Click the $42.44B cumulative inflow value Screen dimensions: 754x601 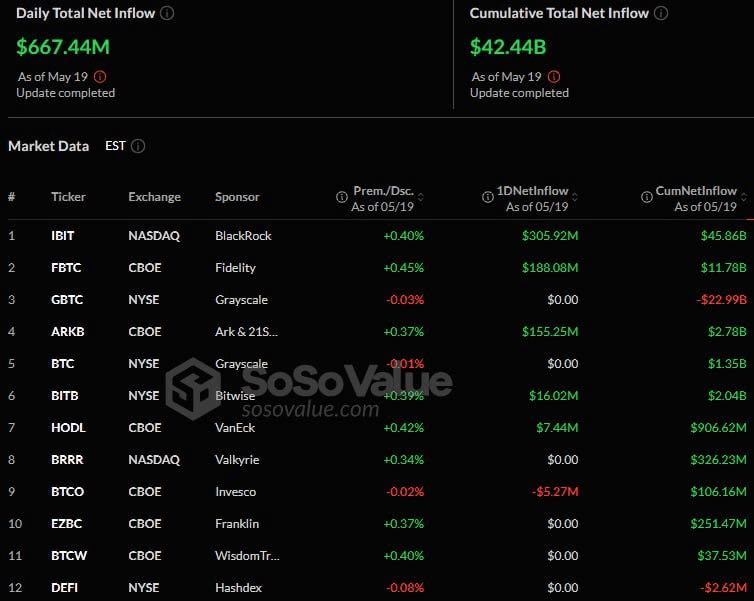[508, 47]
